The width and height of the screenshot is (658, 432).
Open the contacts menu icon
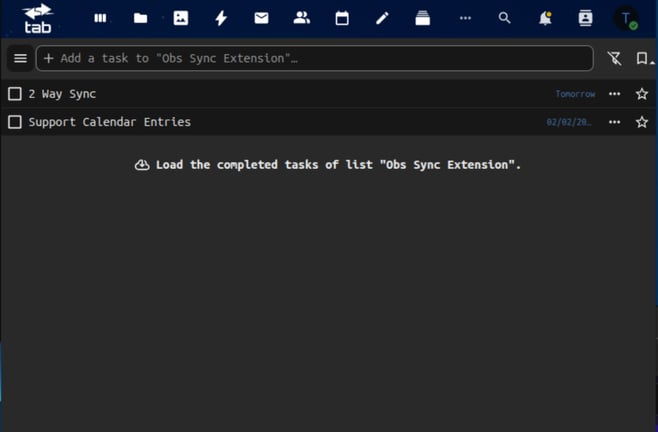click(585, 18)
